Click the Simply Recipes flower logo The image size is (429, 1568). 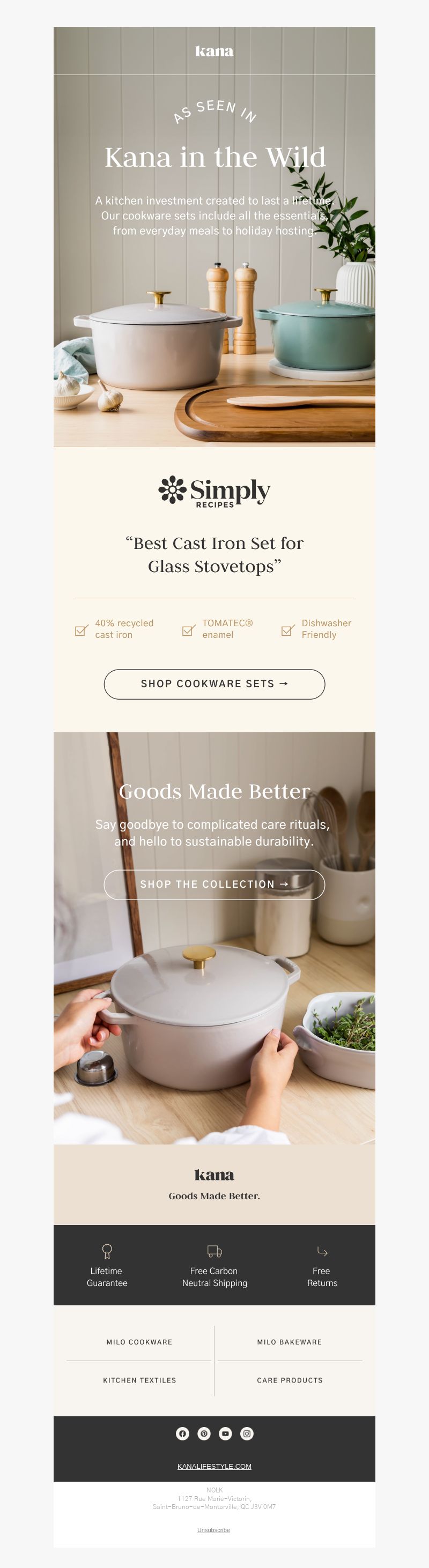(172, 489)
